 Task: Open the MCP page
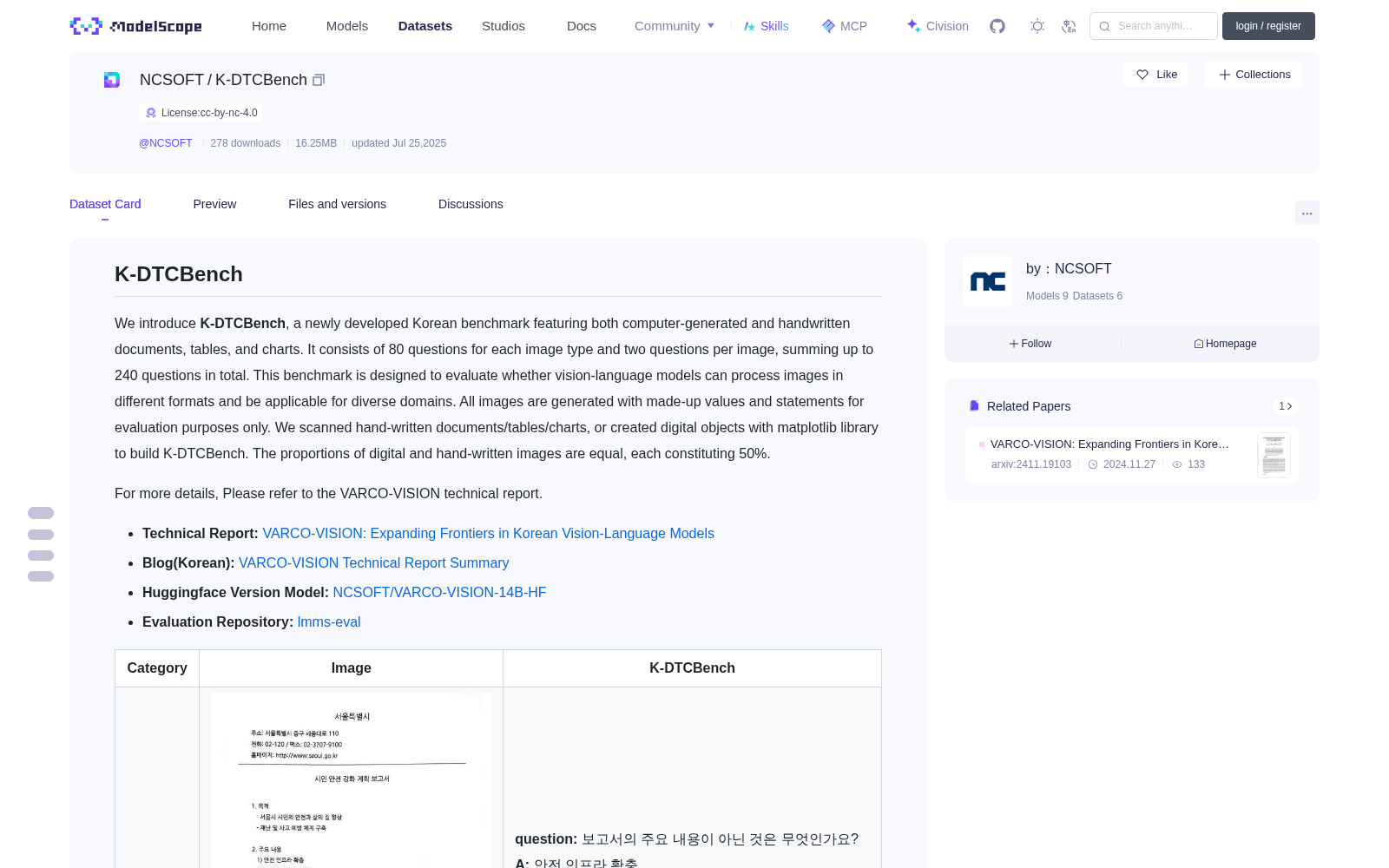pyautogui.click(x=845, y=26)
